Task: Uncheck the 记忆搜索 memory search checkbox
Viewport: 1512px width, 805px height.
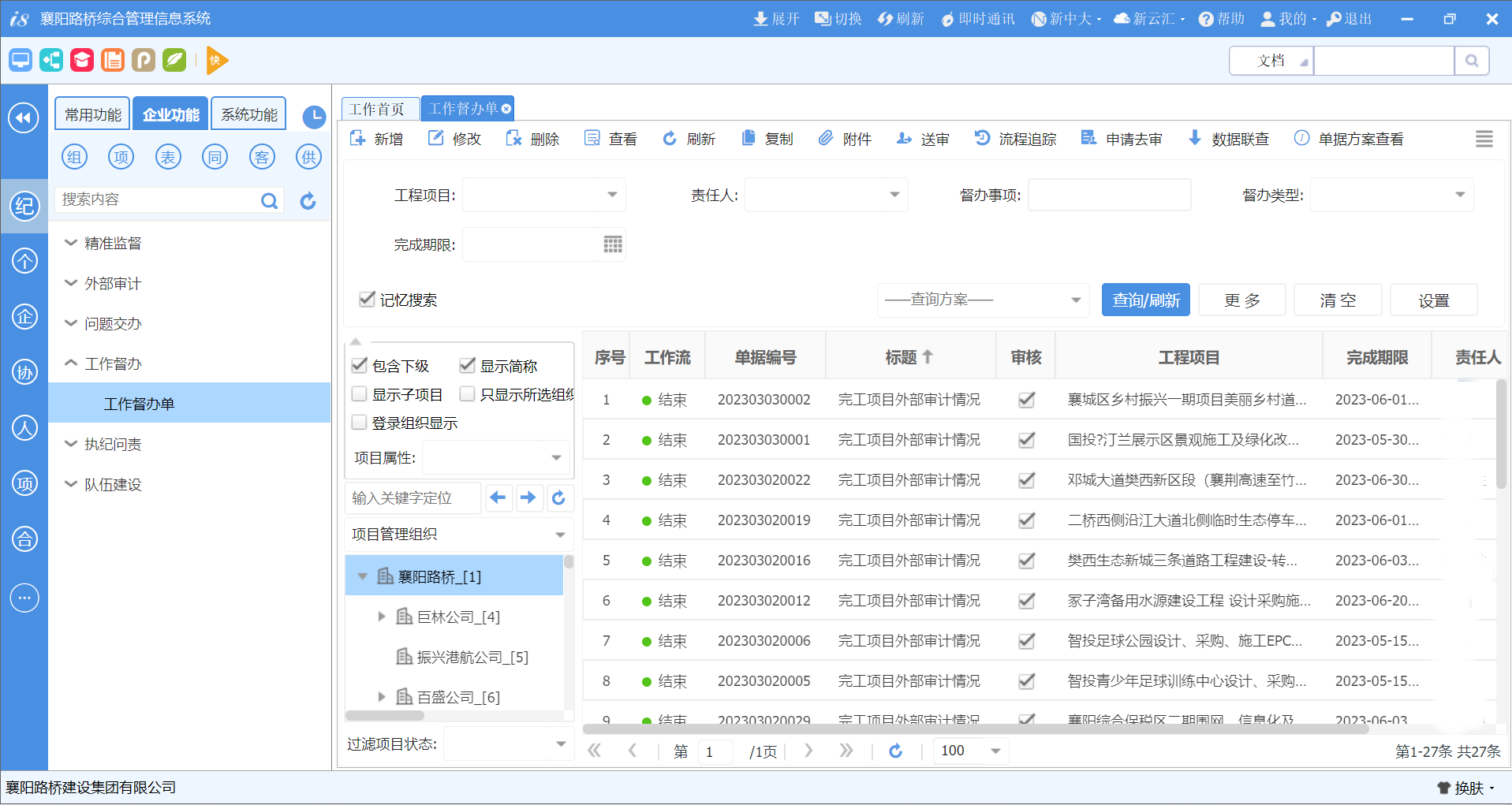Action: [x=367, y=299]
